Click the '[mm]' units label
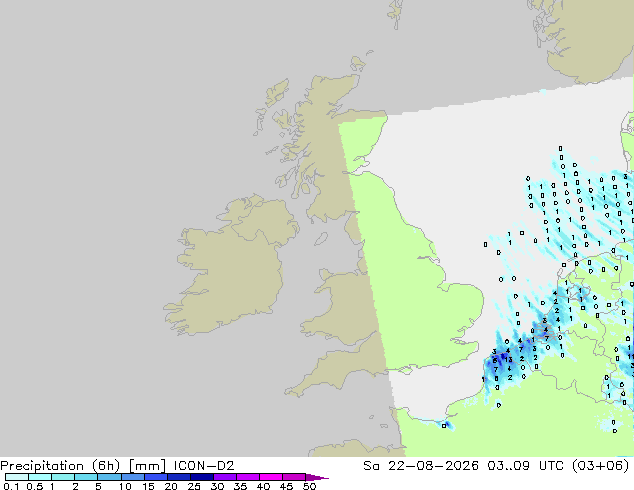 [x=147, y=466]
